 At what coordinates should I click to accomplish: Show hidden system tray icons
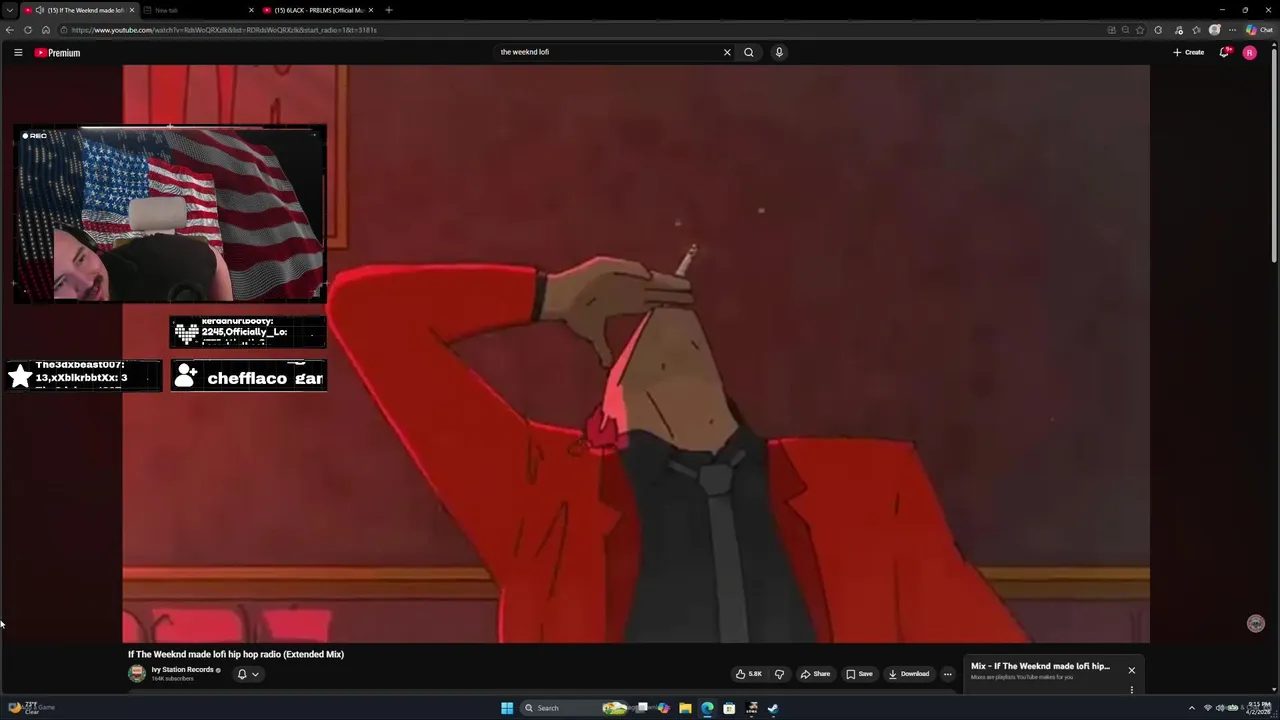point(1191,708)
